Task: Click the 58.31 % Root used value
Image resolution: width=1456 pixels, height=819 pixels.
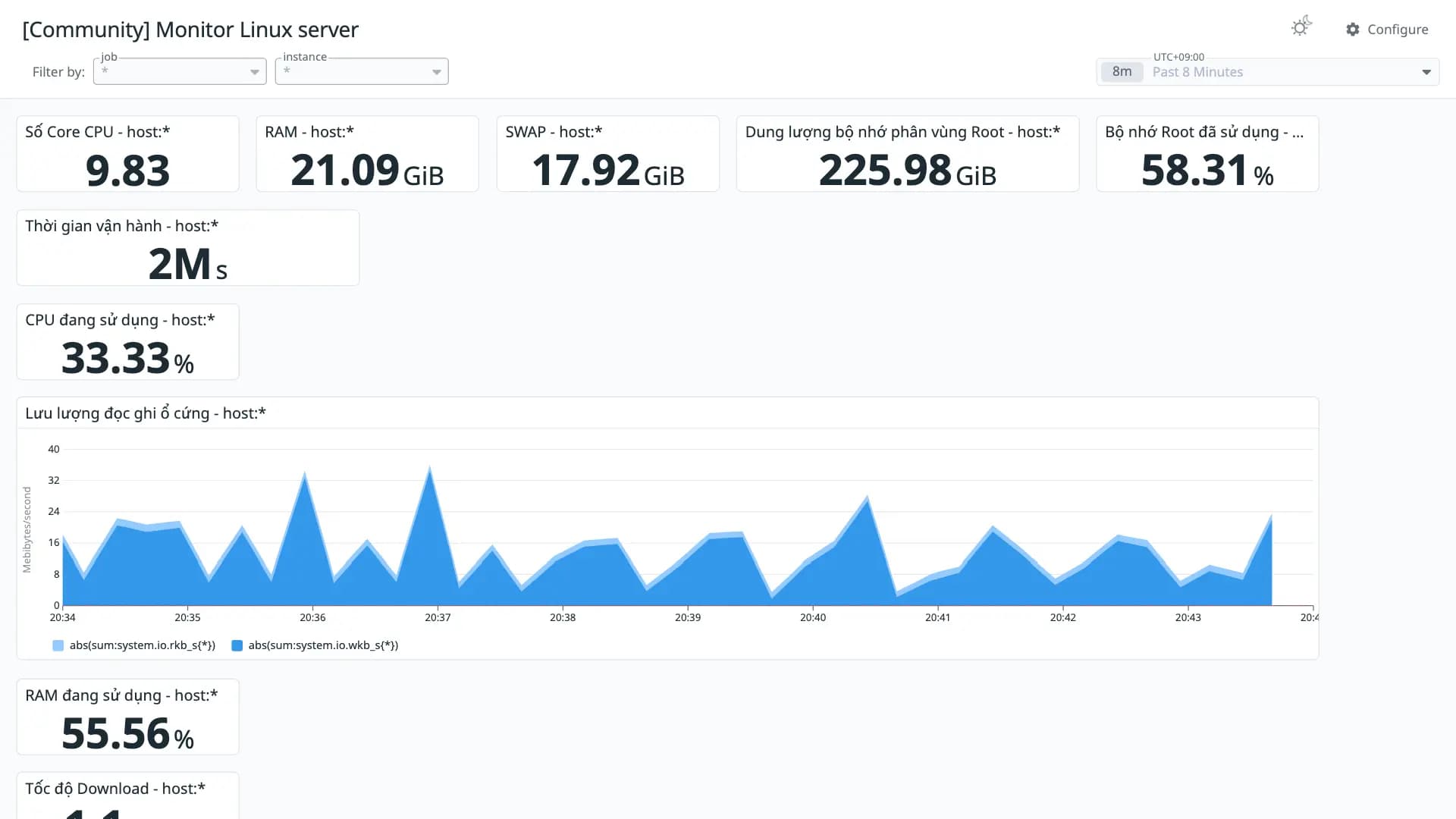Action: (x=1207, y=170)
